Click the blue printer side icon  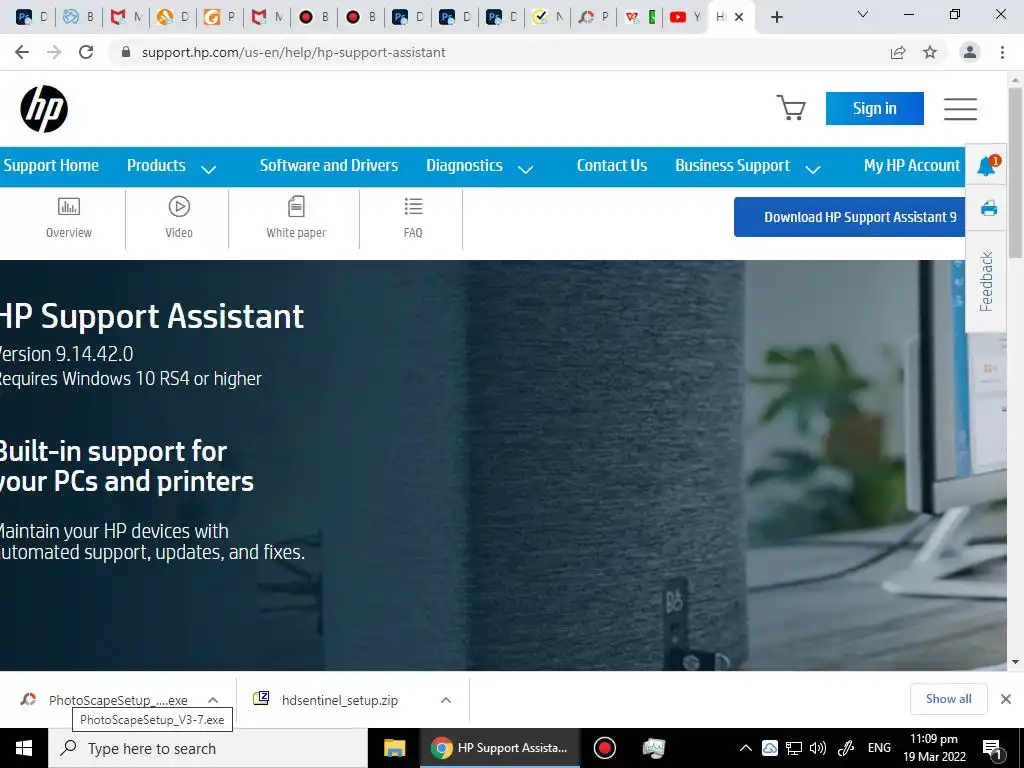[989, 208]
